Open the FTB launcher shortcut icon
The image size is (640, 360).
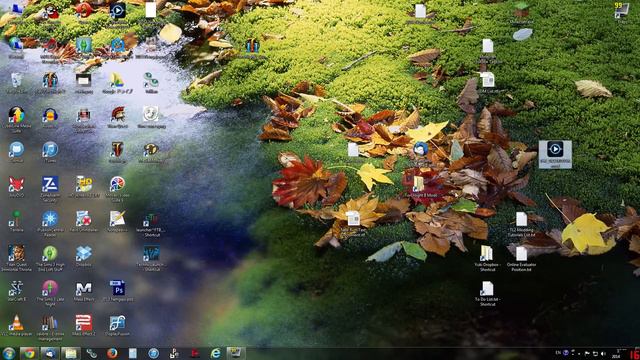click(x=151, y=220)
